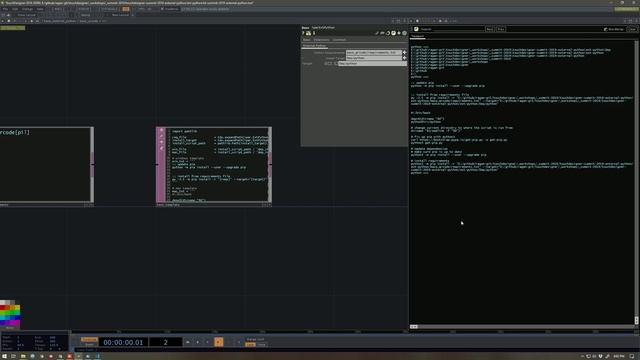The width and height of the screenshot is (640, 360).
Task: Toggle the fourth flag on the pink text DAT
Action: 162,148
